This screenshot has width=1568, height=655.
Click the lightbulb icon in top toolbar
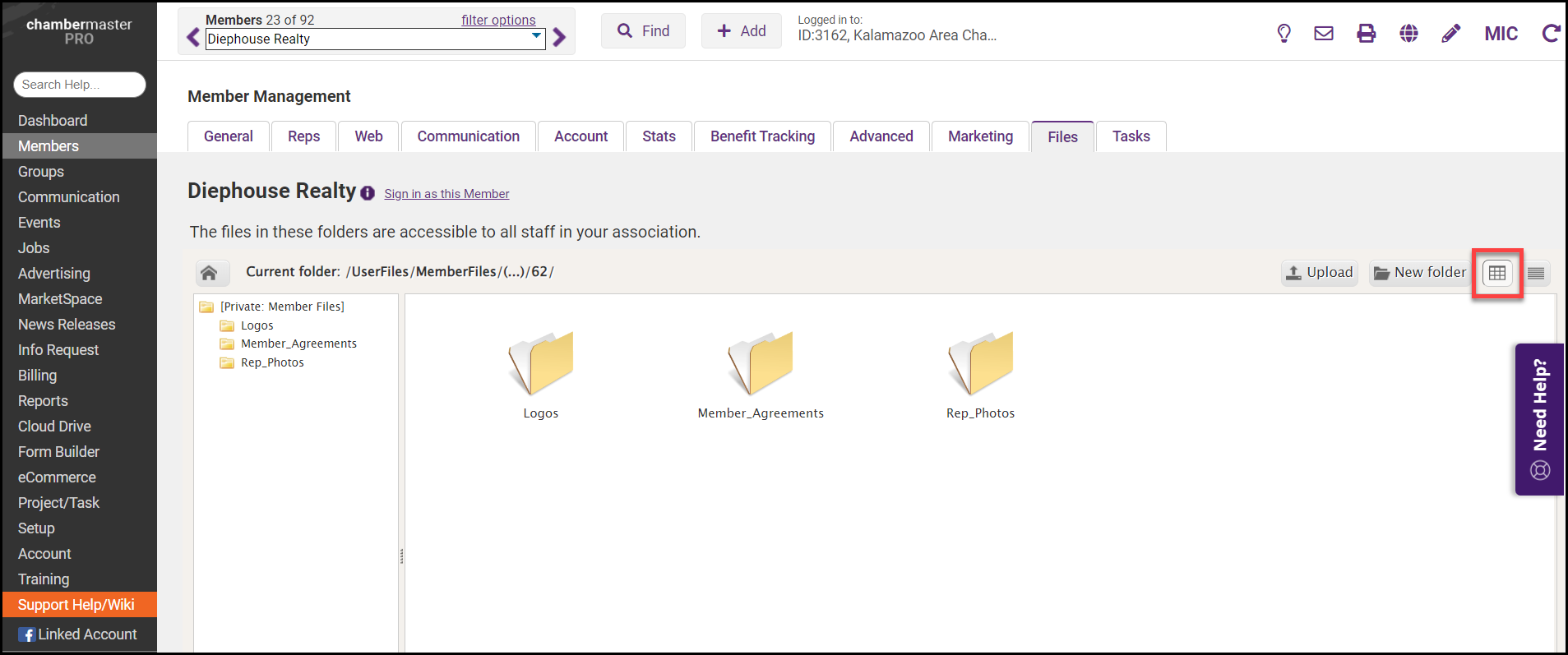(x=1284, y=34)
